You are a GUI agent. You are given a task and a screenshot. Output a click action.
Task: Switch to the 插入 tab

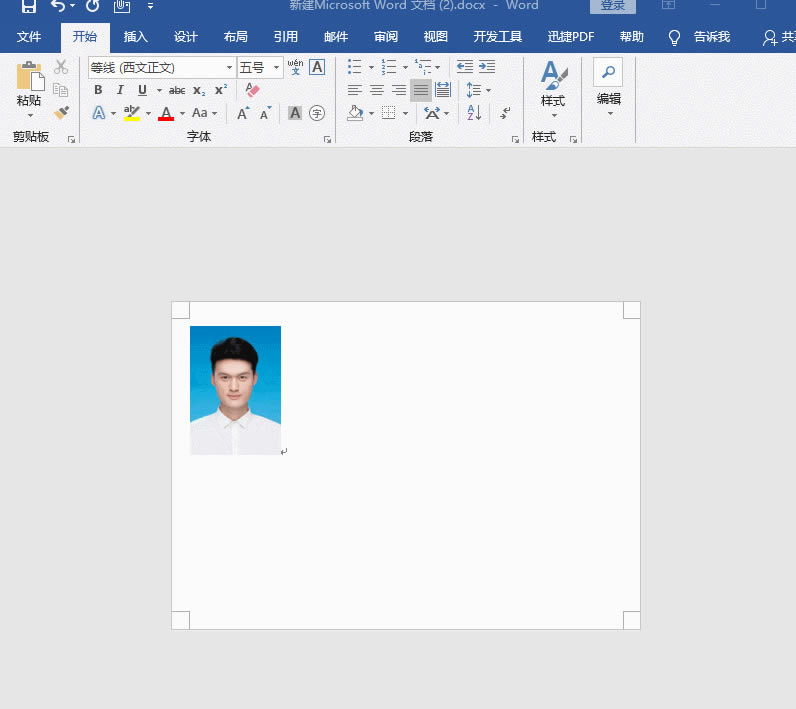pyautogui.click(x=135, y=37)
